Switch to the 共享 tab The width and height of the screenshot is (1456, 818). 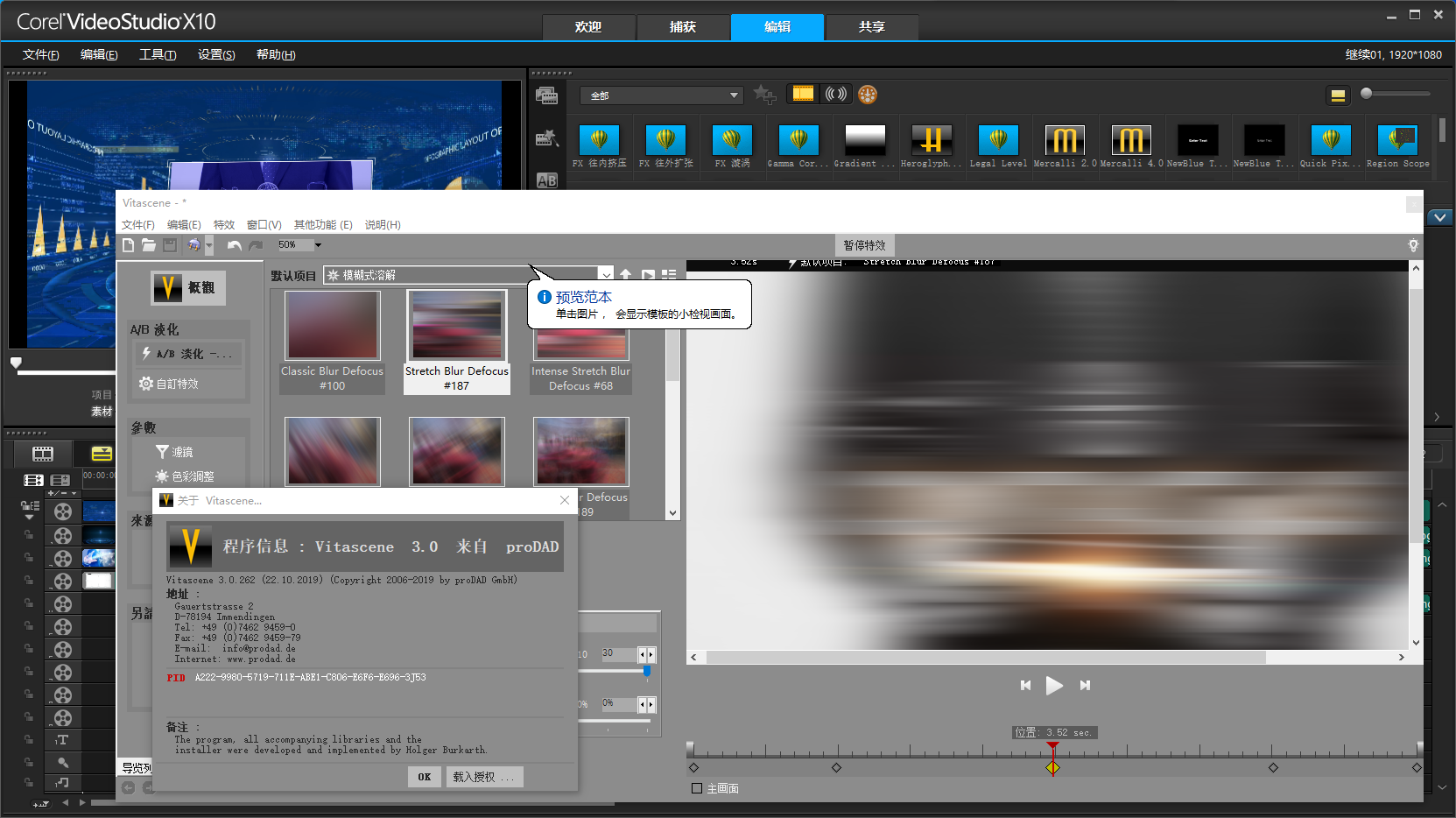pyautogui.click(x=872, y=27)
